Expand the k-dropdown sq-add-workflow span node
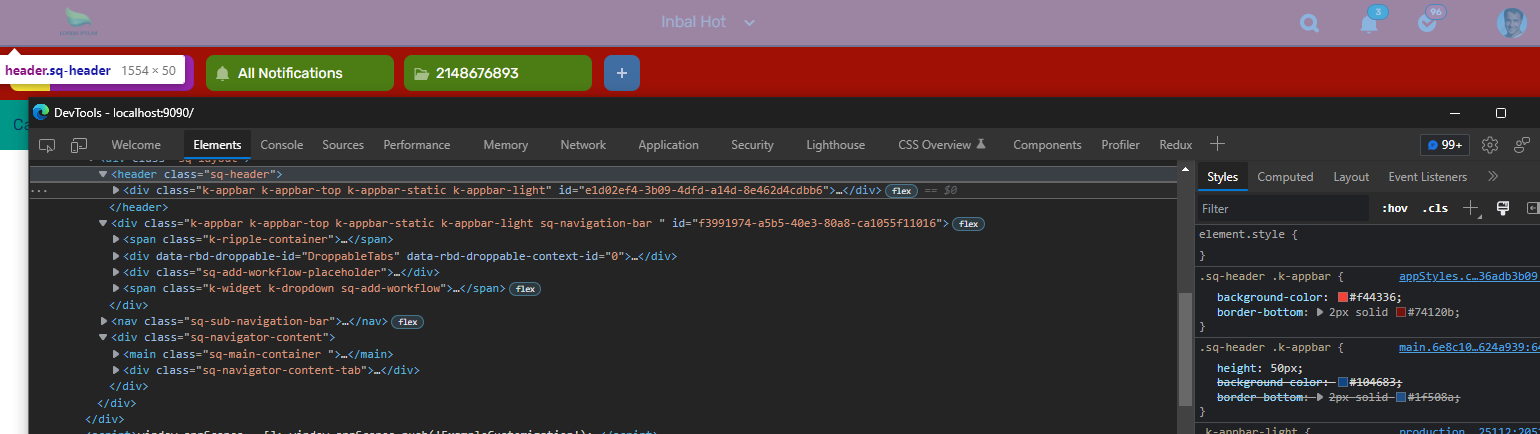 pyautogui.click(x=116, y=289)
